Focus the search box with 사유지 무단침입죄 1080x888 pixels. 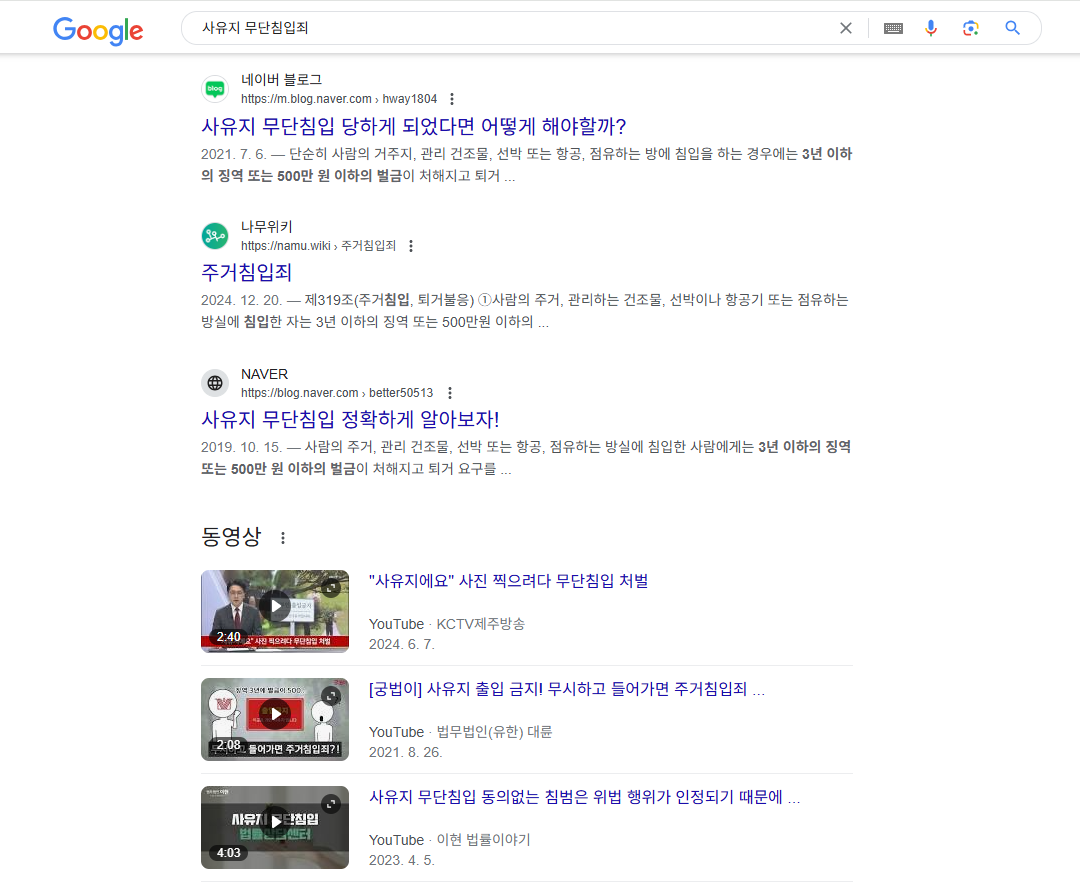(x=510, y=28)
